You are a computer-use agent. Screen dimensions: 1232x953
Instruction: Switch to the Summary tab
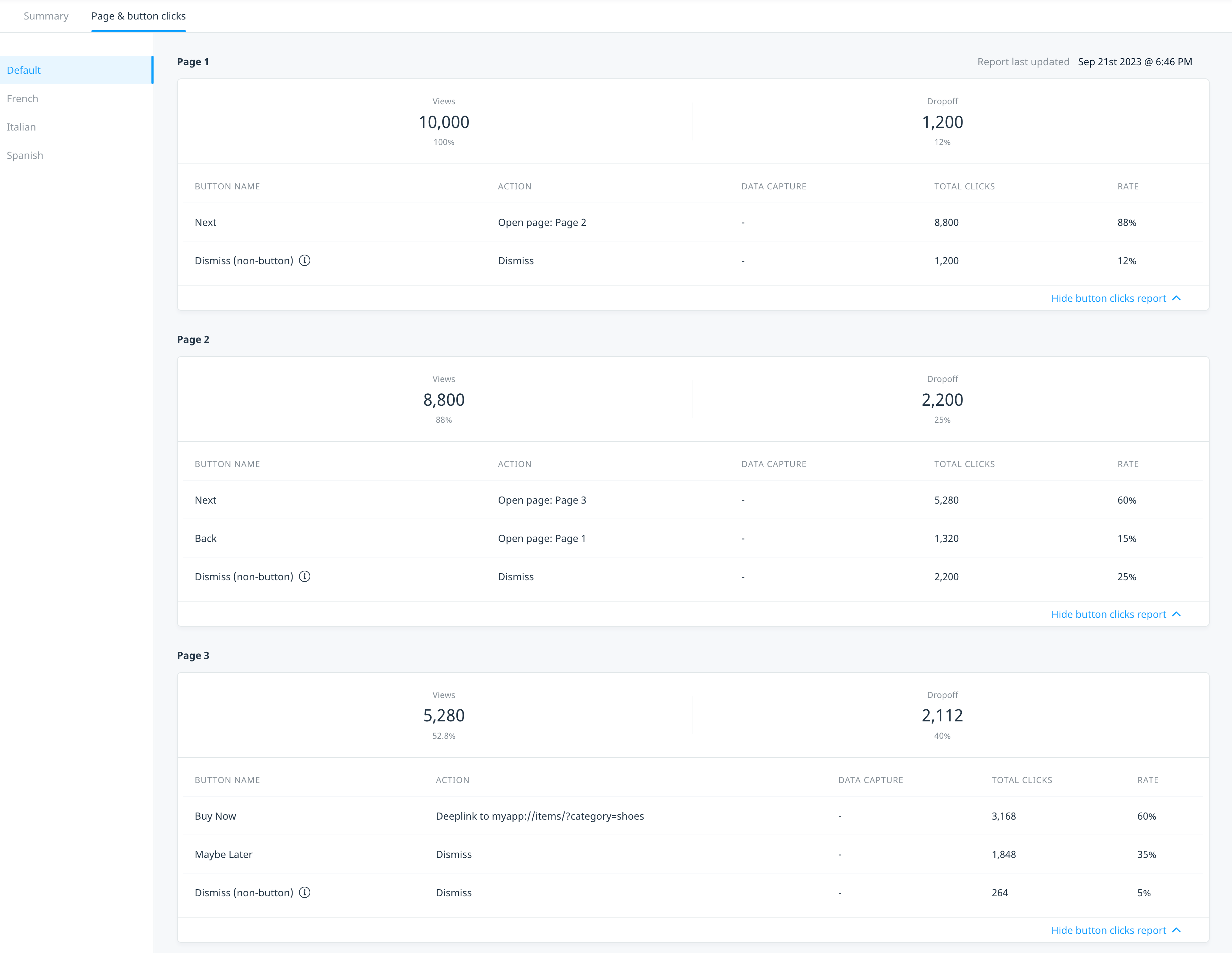coord(46,16)
